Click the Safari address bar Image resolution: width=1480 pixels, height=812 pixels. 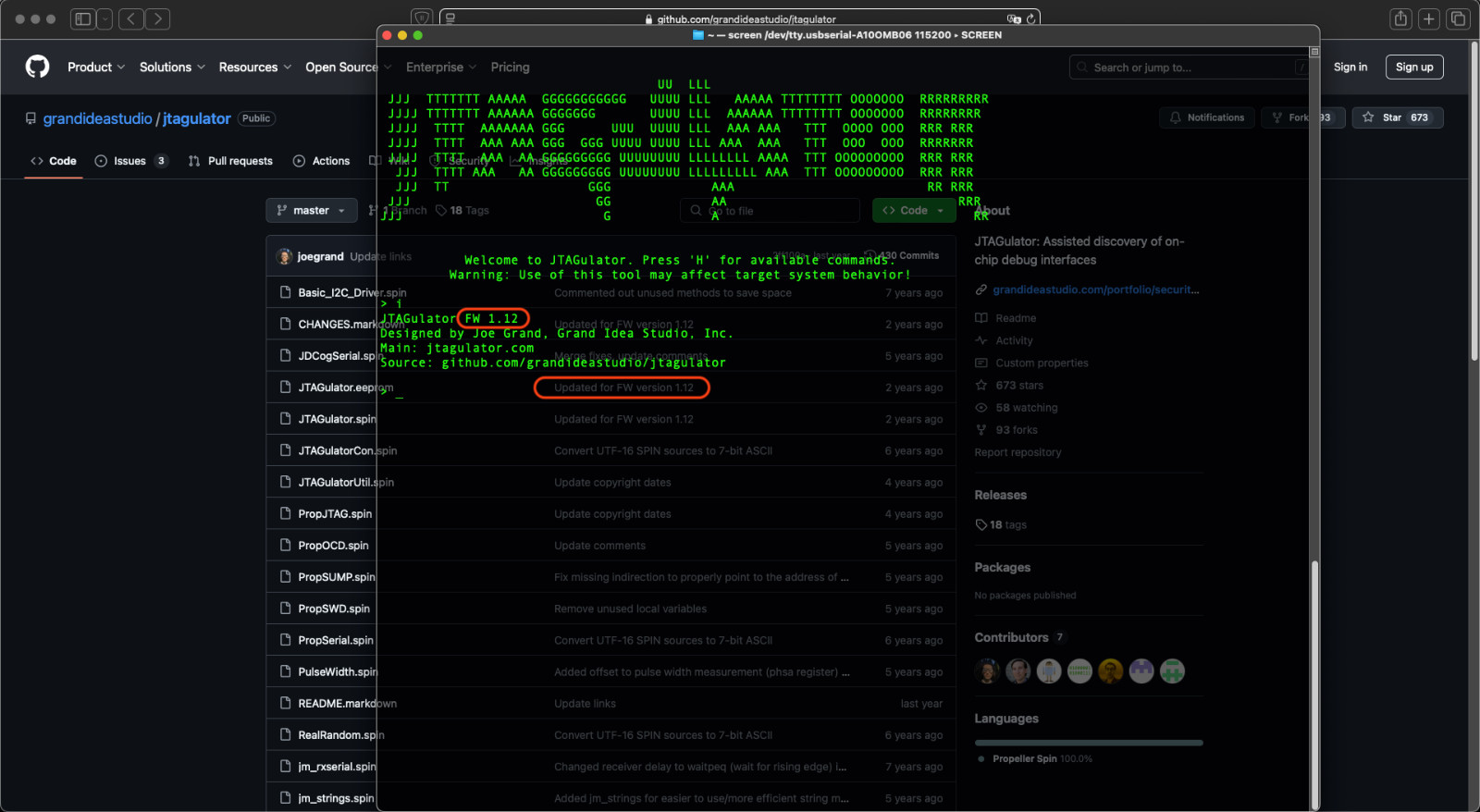[740, 18]
